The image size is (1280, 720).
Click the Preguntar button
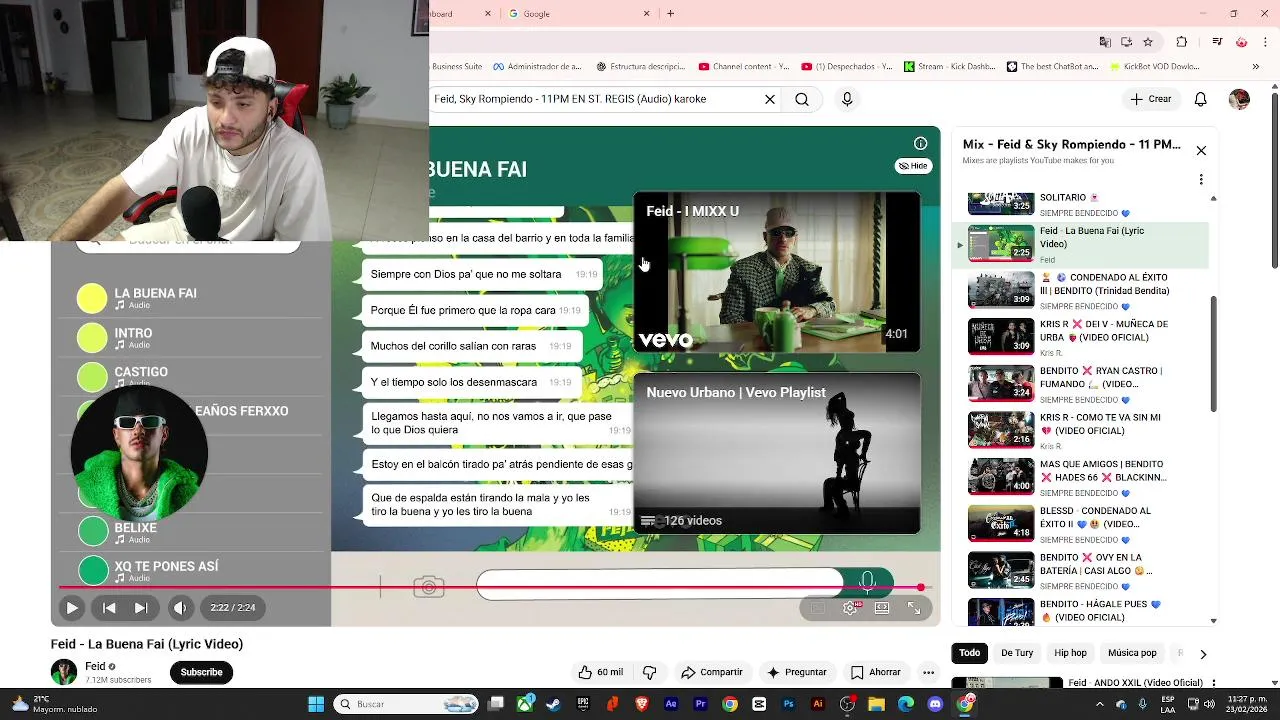[797, 672]
